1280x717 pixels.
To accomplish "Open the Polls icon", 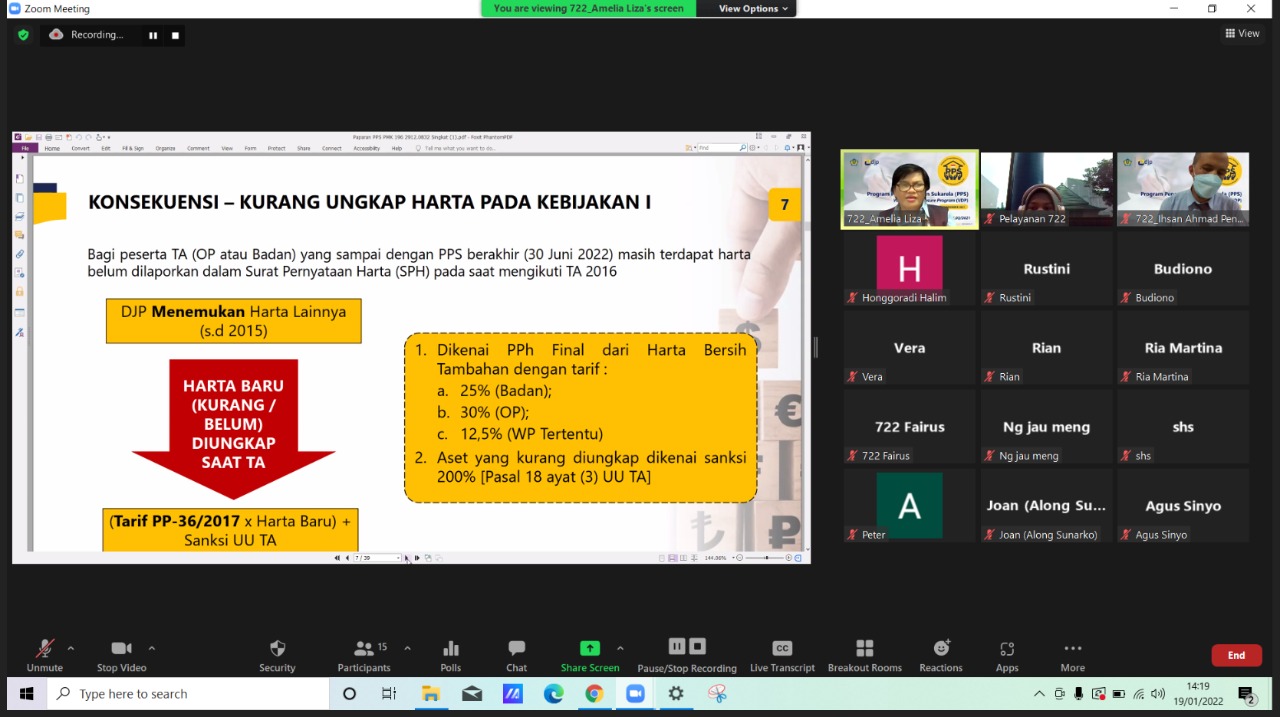I will tap(451, 655).
